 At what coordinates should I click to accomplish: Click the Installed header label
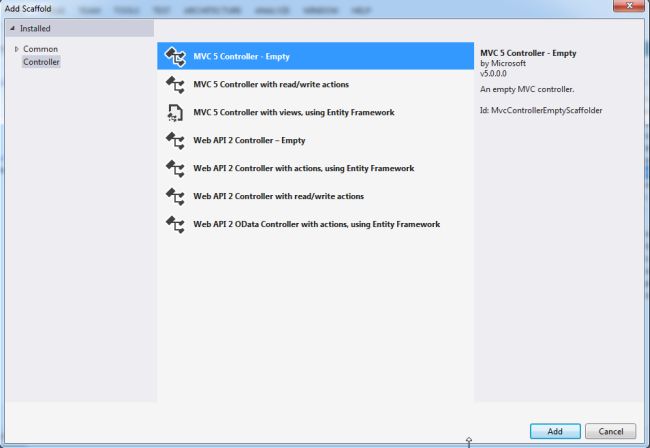click(x=35, y=29)
